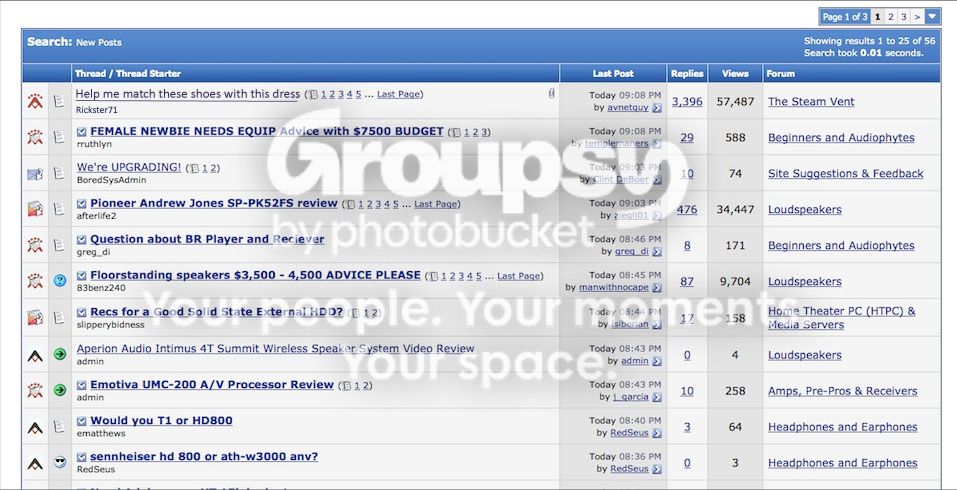Image resolution: width=957 pixels, height=490 pixels.
Task: Click green arrow icon on Aperion Audio row
Action: point(59,354)
